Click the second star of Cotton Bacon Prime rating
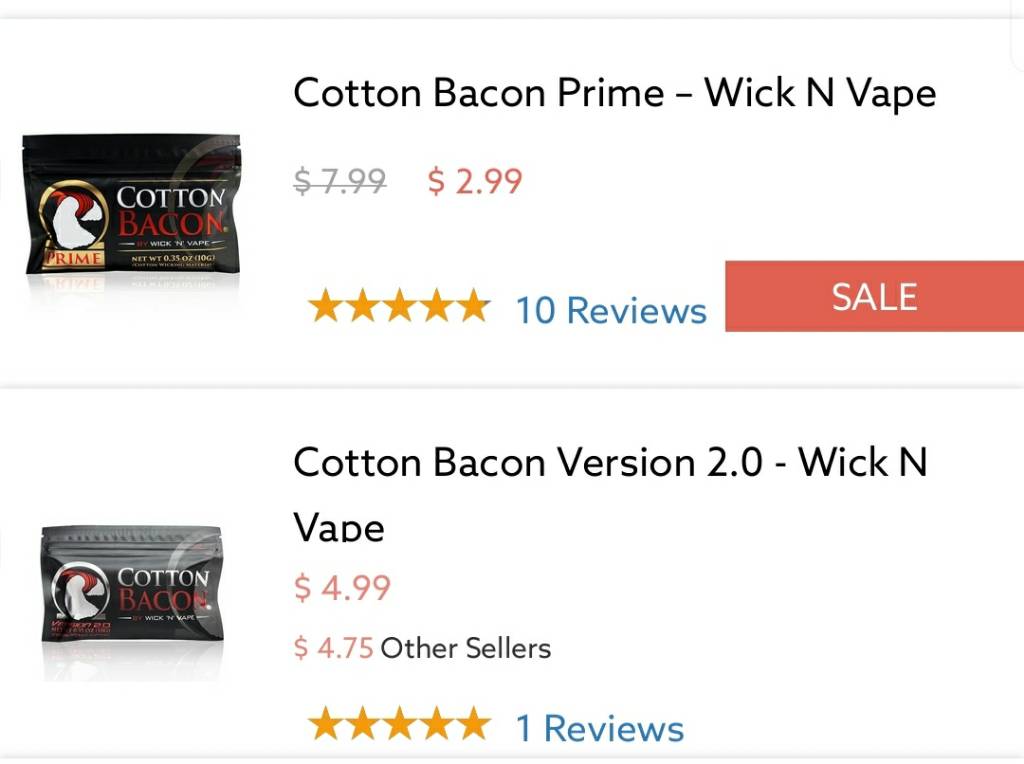 click(x=362, y=306)
